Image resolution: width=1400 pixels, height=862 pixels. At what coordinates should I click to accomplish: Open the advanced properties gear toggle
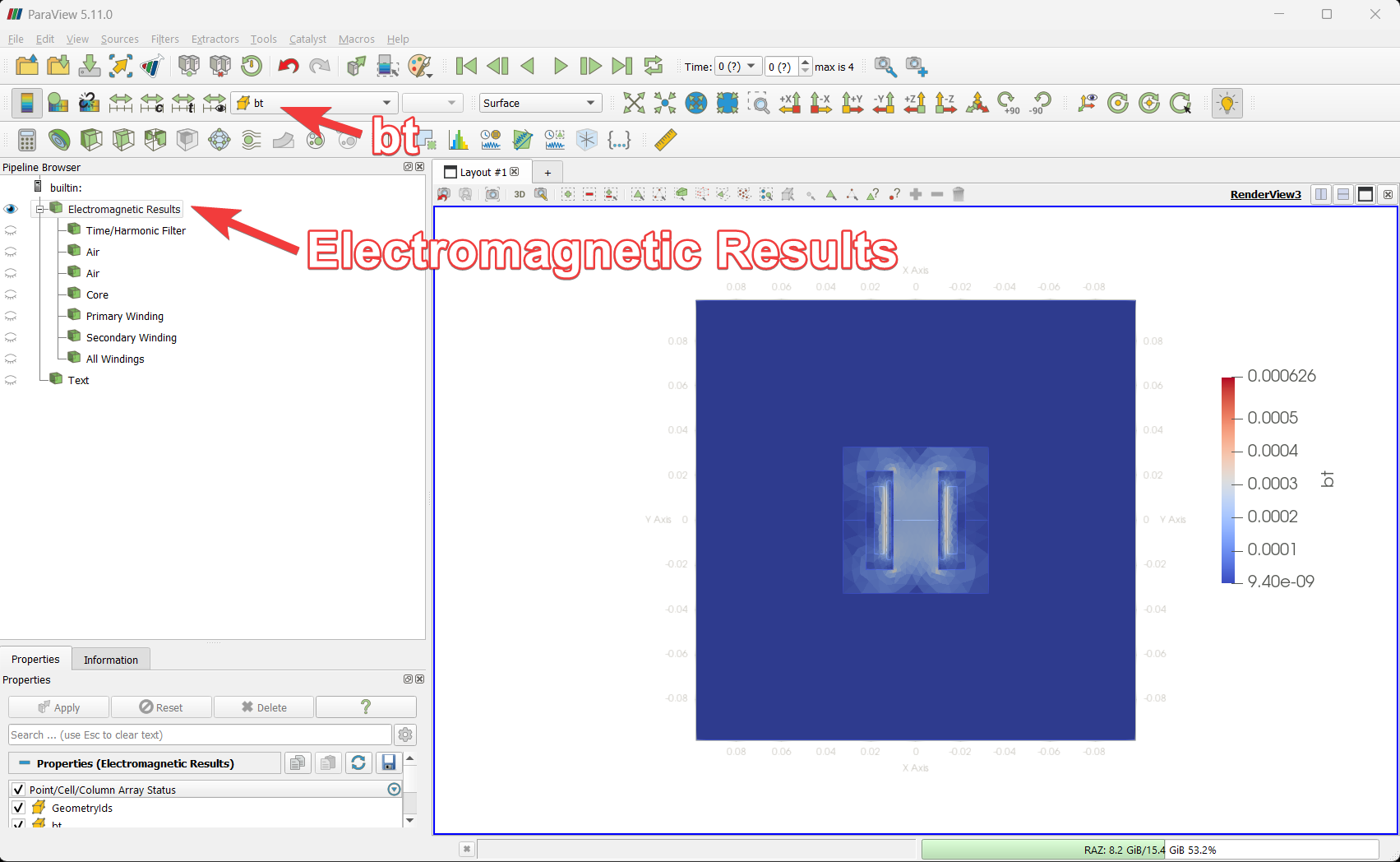coord(405,735)
